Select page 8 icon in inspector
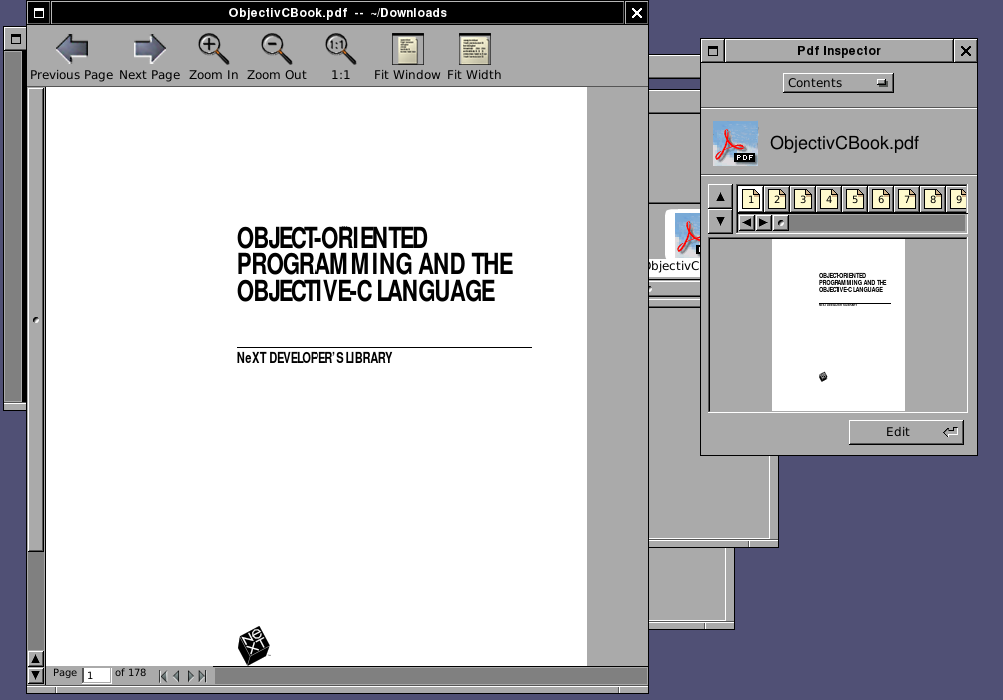 click(933, 199)
